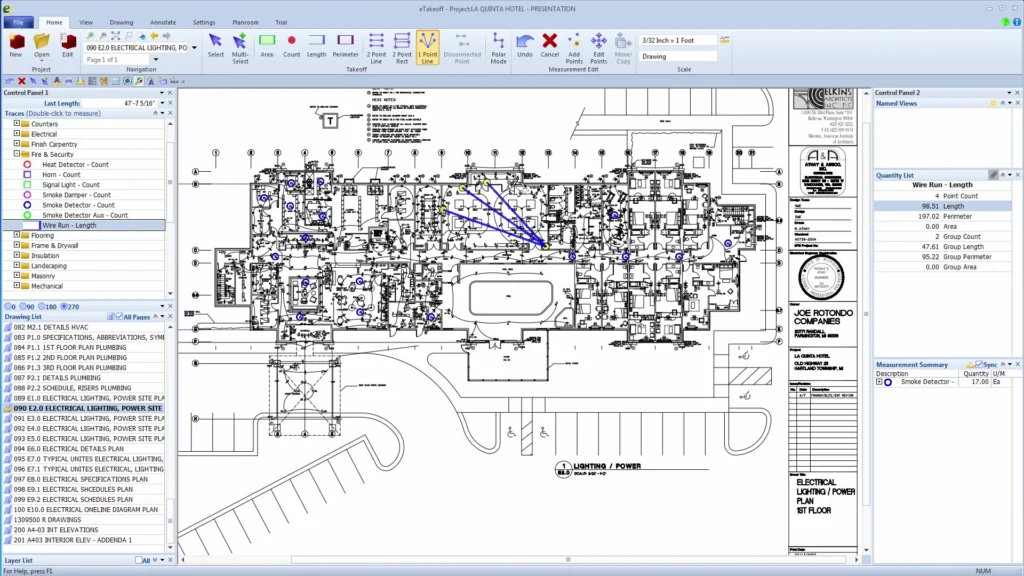The width and height of the screenshot is (1024, 576).
Task: Click the Horn - Count purple square swatch
Action: 27,174
